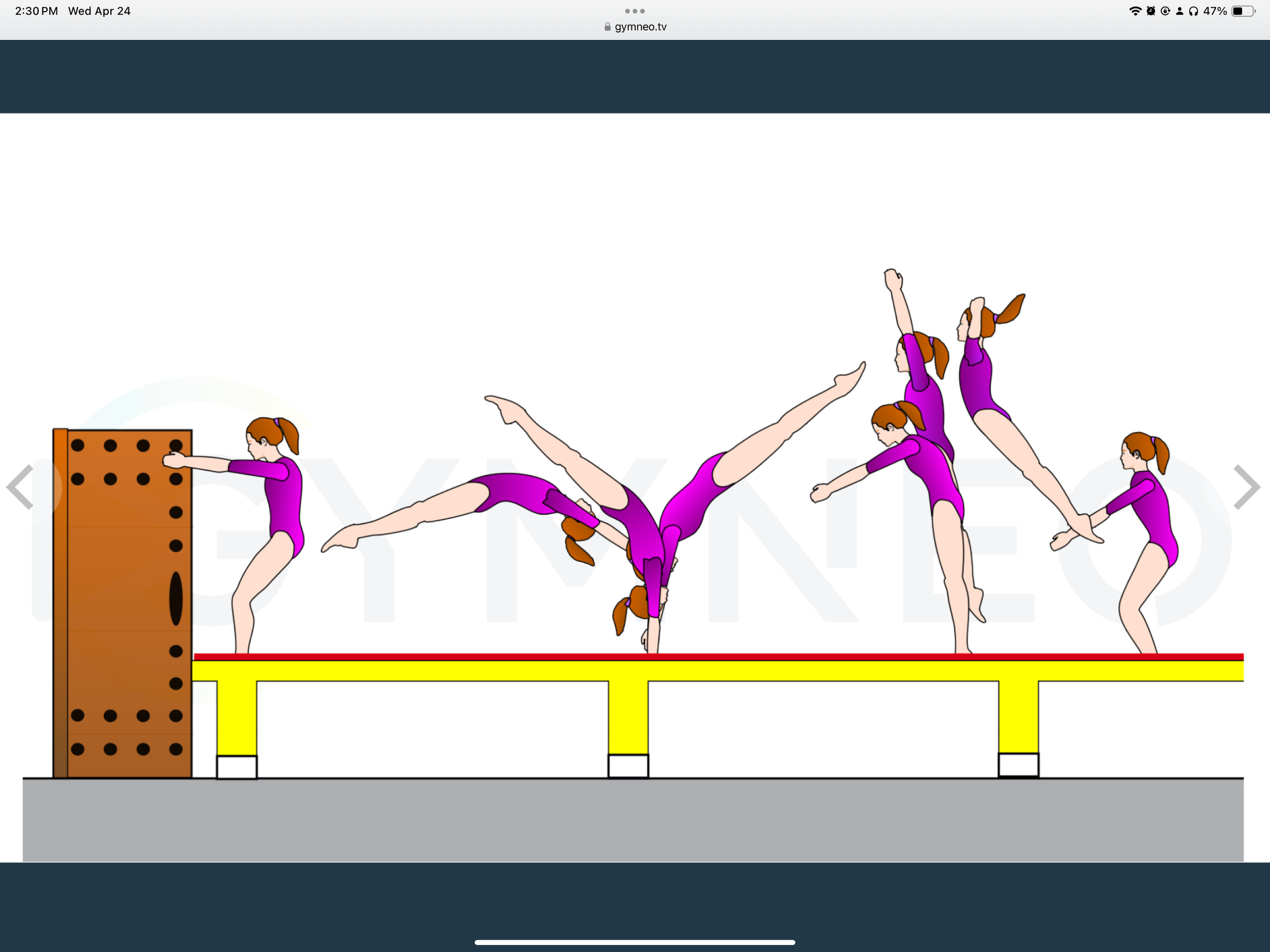
Task: Tap the padlock icon beside gymneo.tv
Action: coord(608,27)
